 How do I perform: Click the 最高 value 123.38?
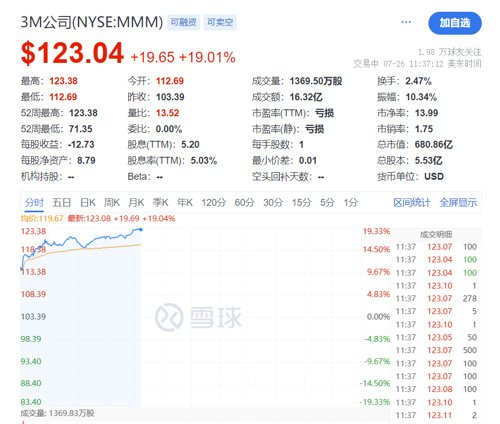click(x=63, y=81)
